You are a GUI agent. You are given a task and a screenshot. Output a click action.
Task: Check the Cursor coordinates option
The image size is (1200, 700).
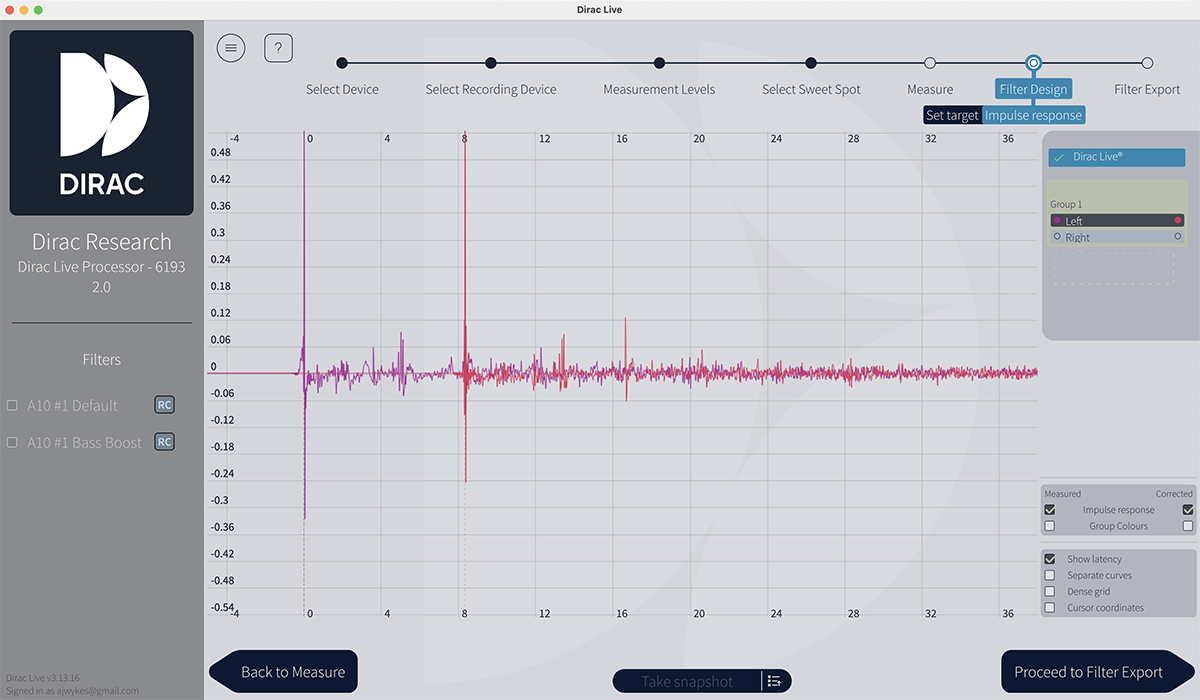pos(1049,607)
